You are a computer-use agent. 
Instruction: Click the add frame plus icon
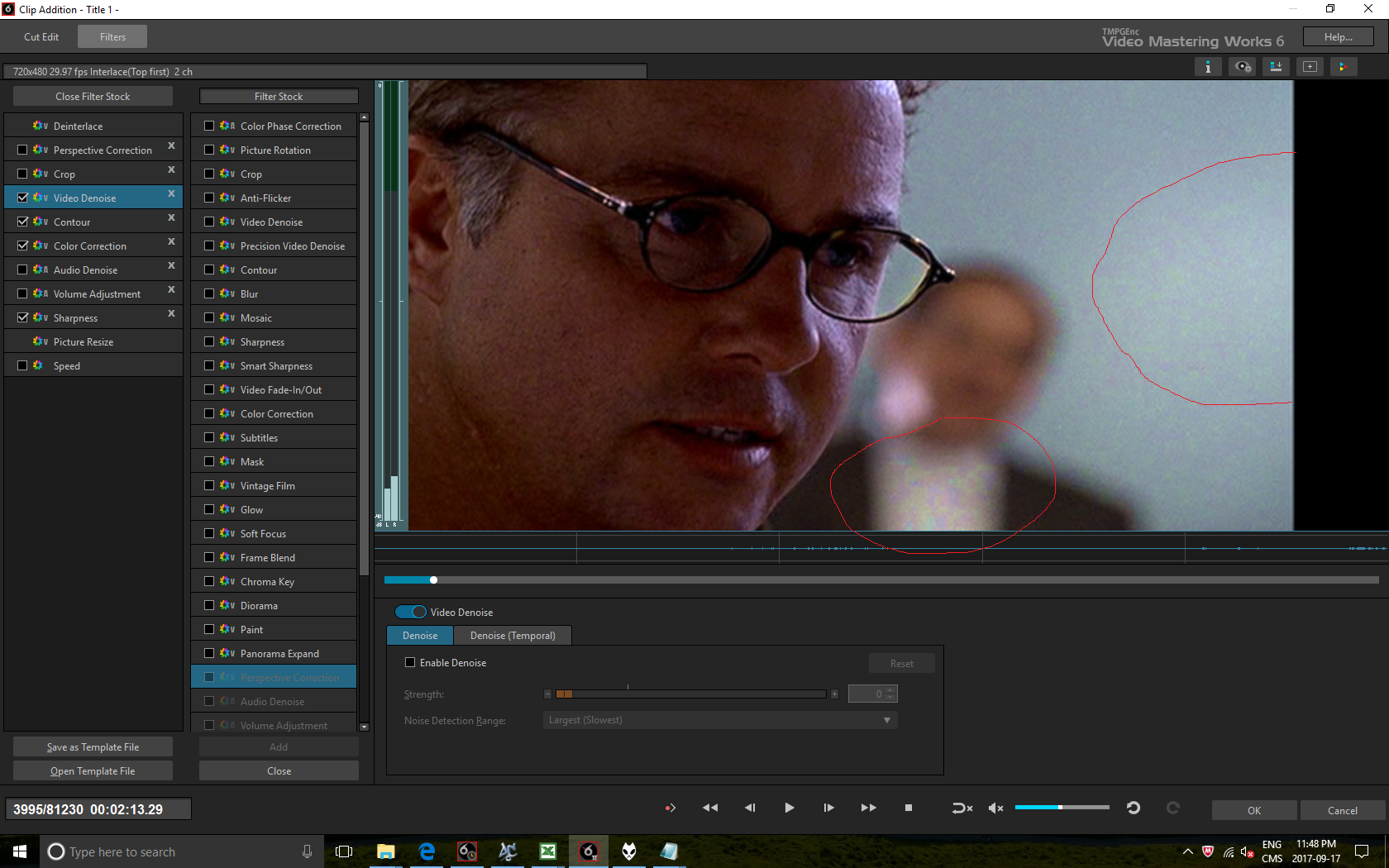point(1310,67)
